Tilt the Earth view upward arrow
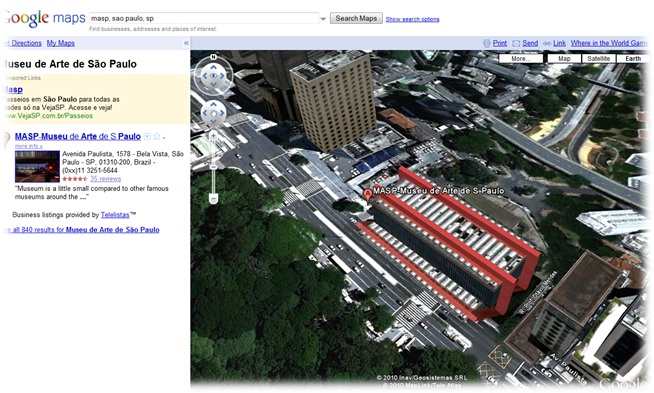The image size is (654, 393). pyautogui.click(x=213, y=67)
